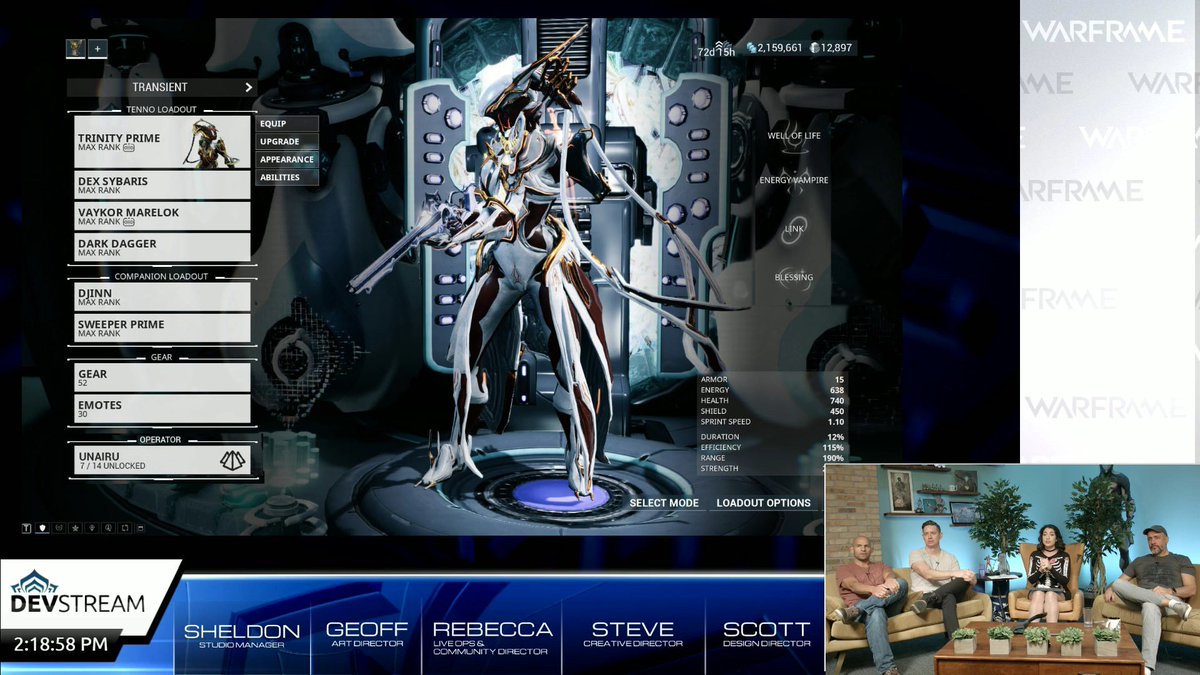
Task: Select Dark Dagger melee slot
Action: click(x=162, y=247)
